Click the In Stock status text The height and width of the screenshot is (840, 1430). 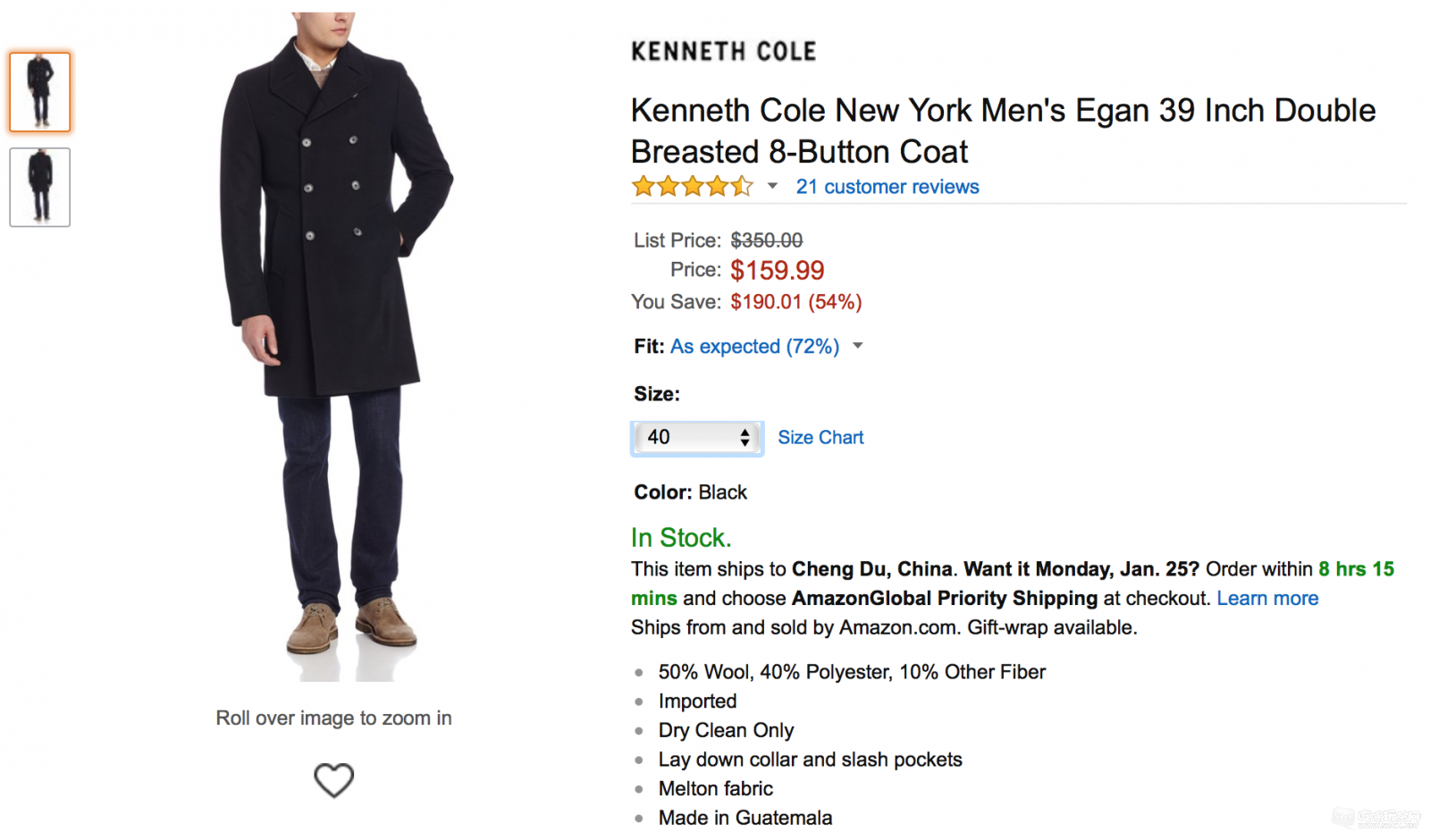click(x=681, y=538)
